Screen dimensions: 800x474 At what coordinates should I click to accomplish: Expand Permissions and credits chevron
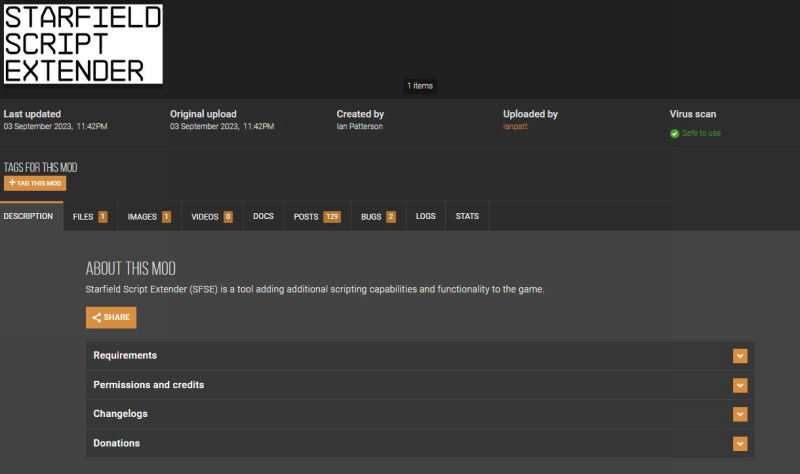[x=740, y=385]
